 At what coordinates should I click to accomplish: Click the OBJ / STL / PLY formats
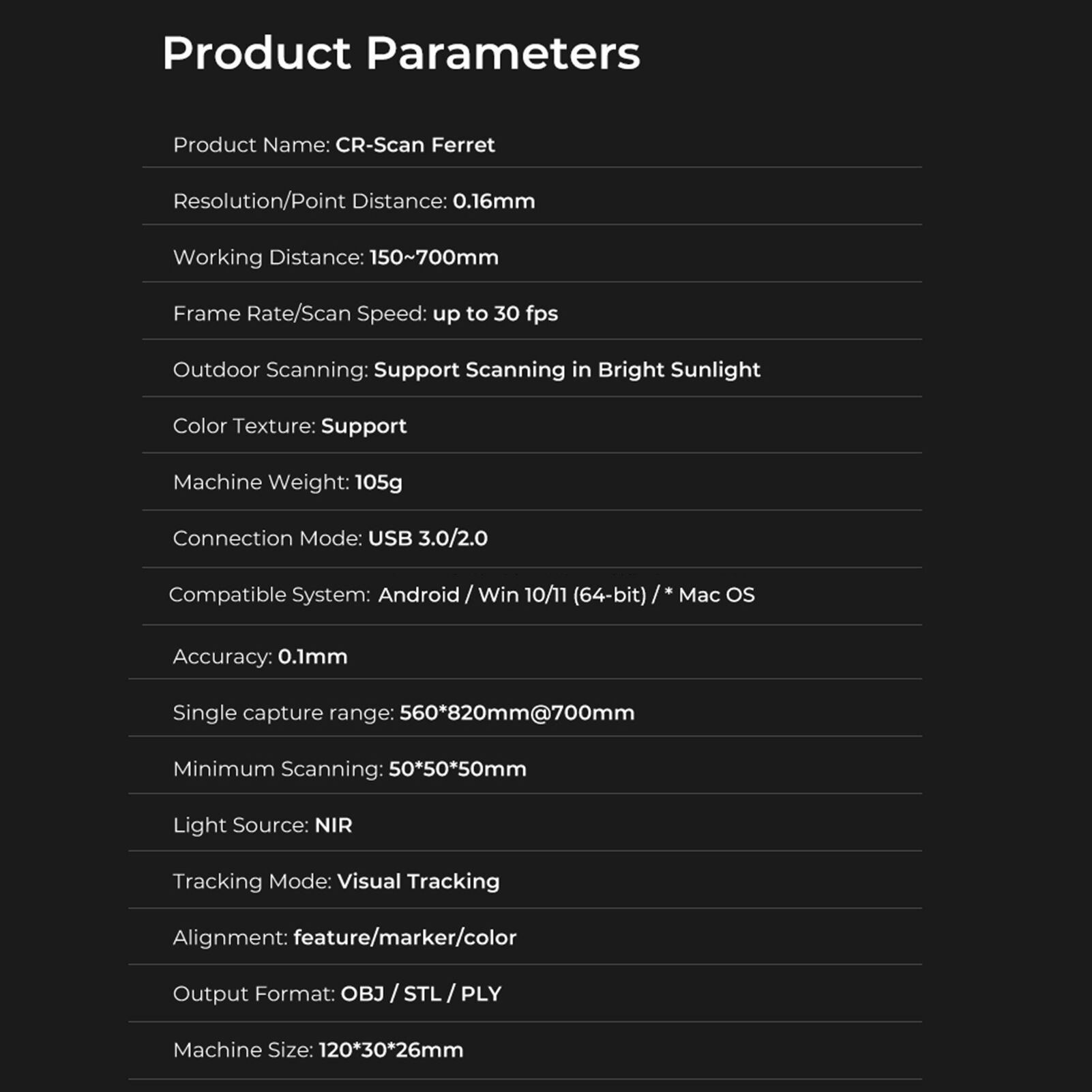pos(421,994)
